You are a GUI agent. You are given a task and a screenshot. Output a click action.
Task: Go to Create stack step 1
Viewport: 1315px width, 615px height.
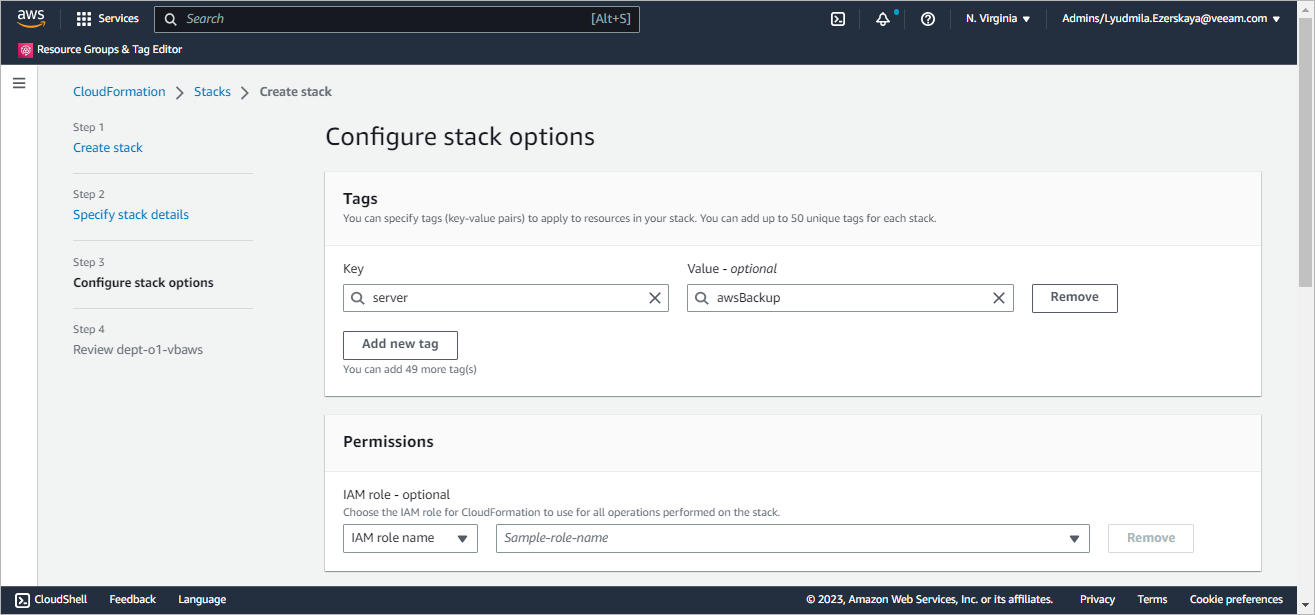point(108,148)
